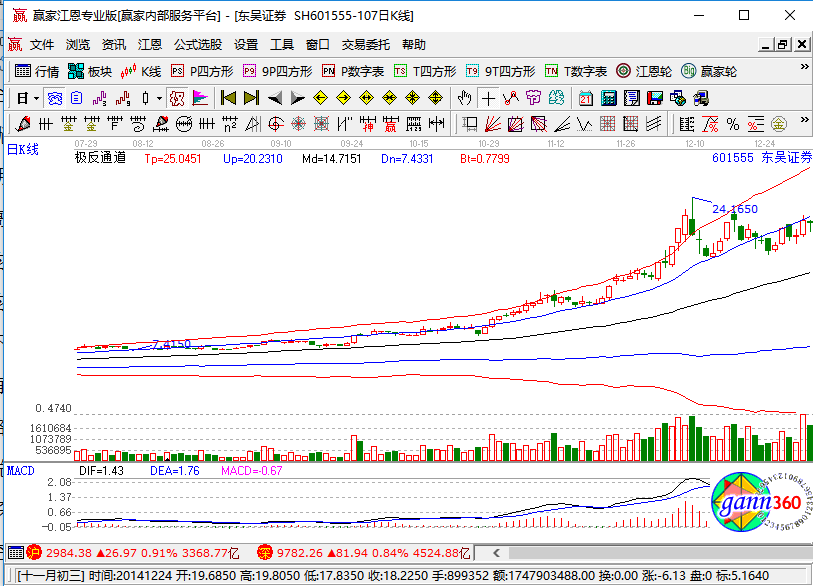Toggle the red 权 adjustment icon
813x586 pixels.
[177, 98]
